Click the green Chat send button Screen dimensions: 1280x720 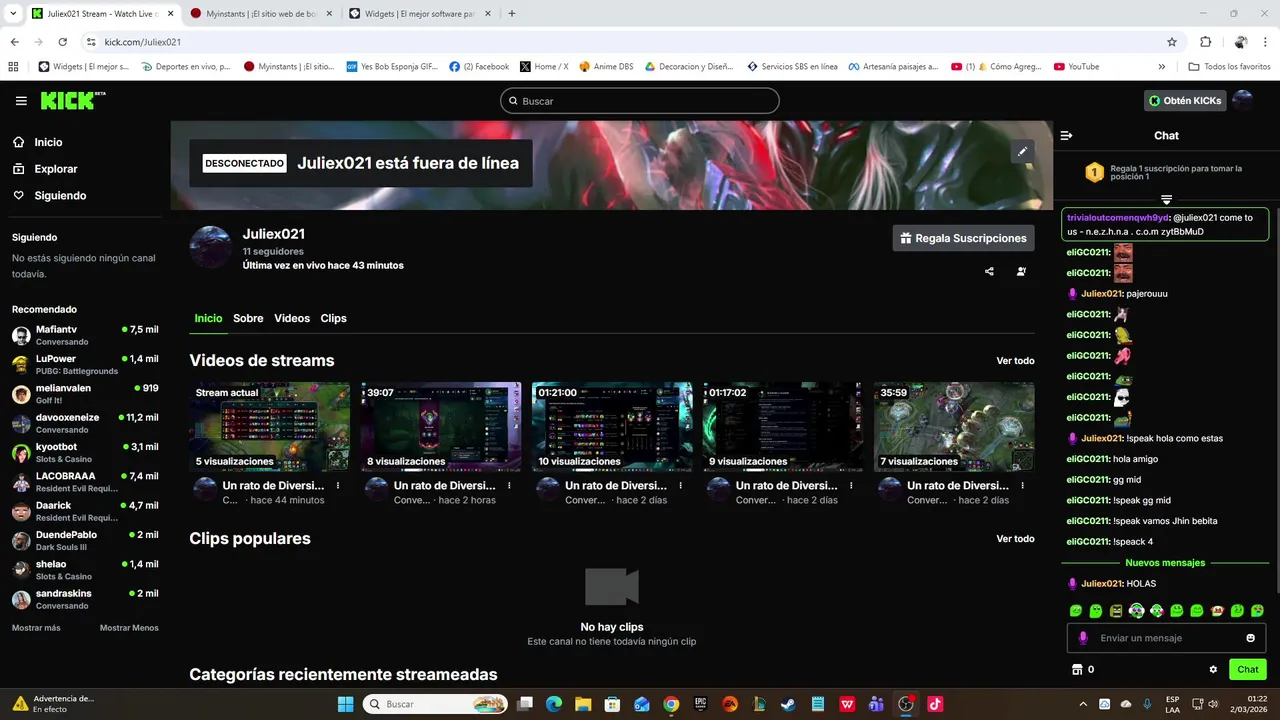coord(1247,669)
